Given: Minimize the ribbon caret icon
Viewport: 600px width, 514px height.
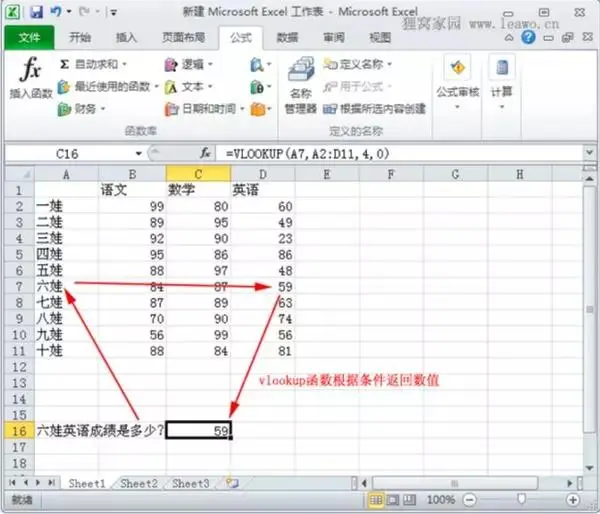Looking at the screenshot, I should coord(509,38).
